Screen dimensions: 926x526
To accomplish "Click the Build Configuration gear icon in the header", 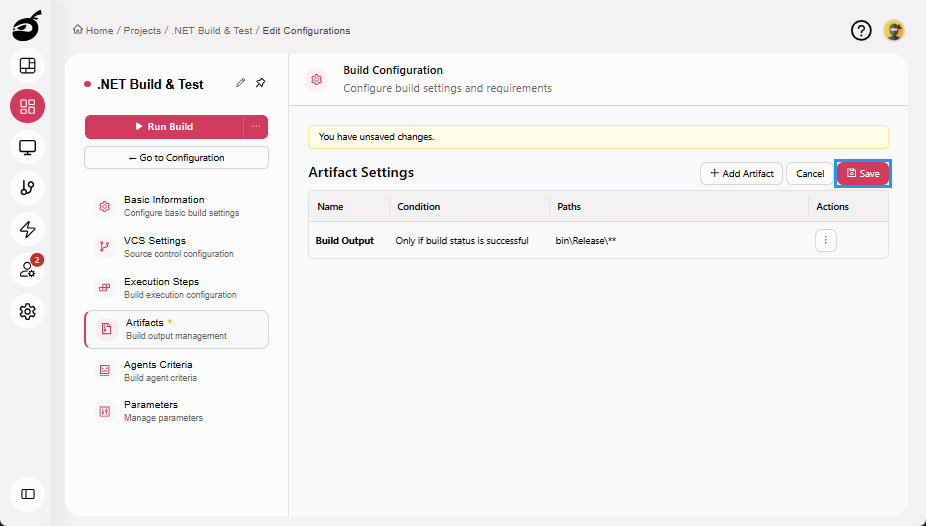I will [317, 79].
